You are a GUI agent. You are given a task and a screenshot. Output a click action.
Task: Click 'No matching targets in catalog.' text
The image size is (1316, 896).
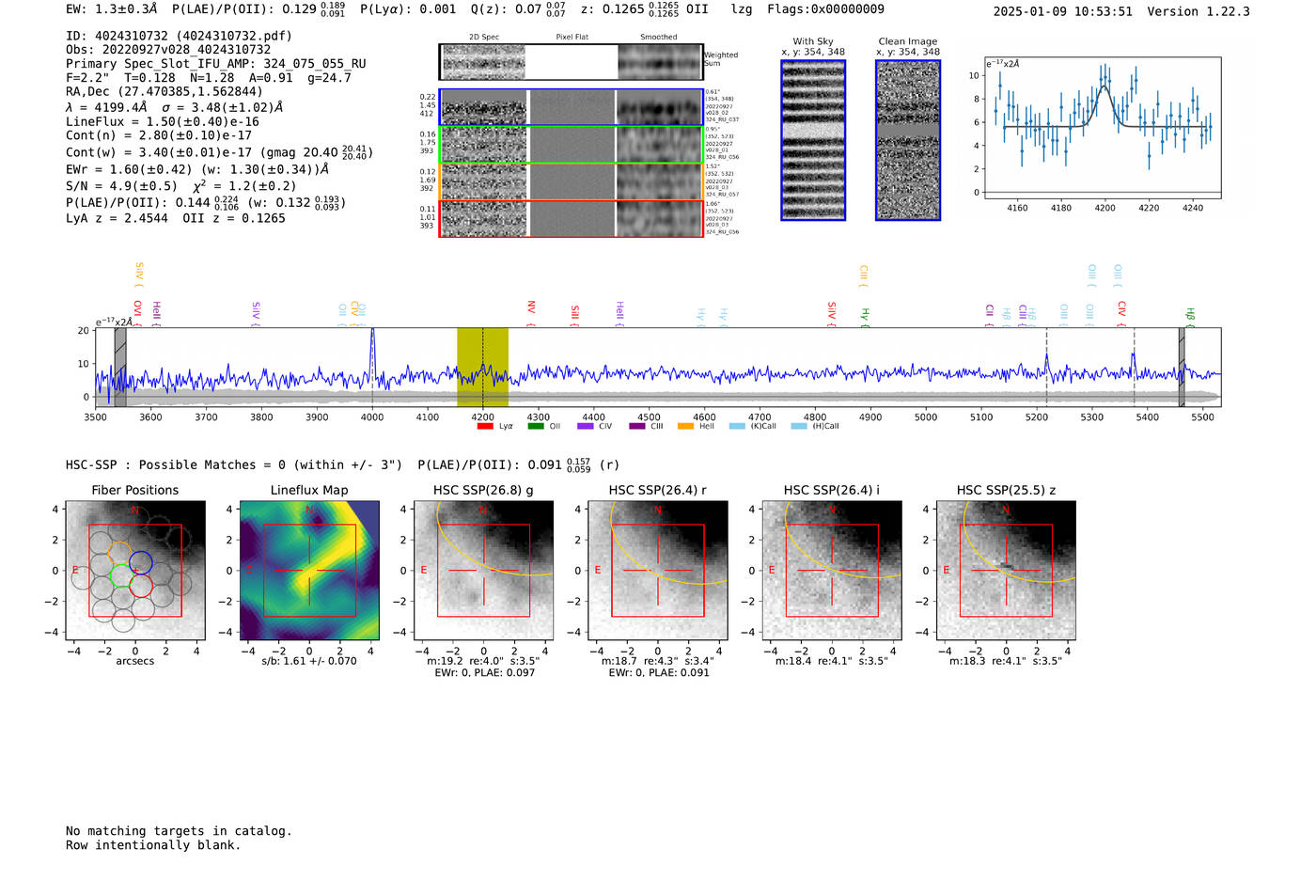179,831
